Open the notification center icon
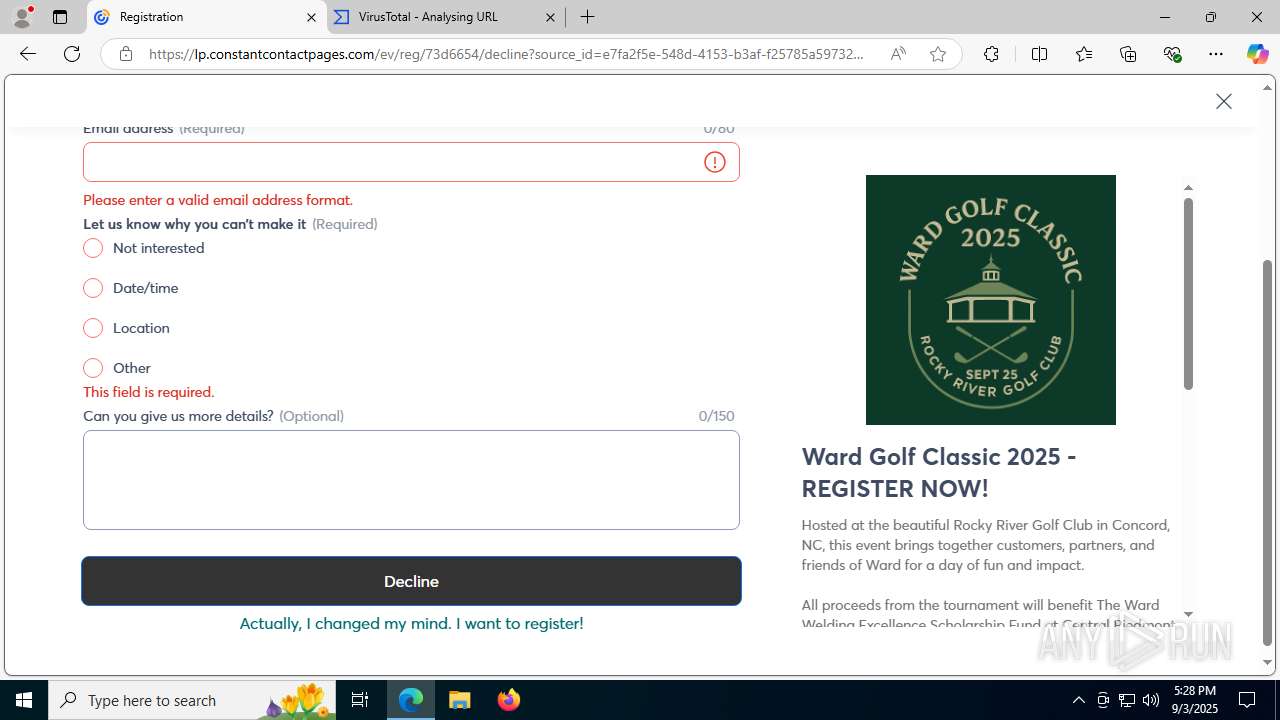The image size is (1280, 720). (1247, 700)
